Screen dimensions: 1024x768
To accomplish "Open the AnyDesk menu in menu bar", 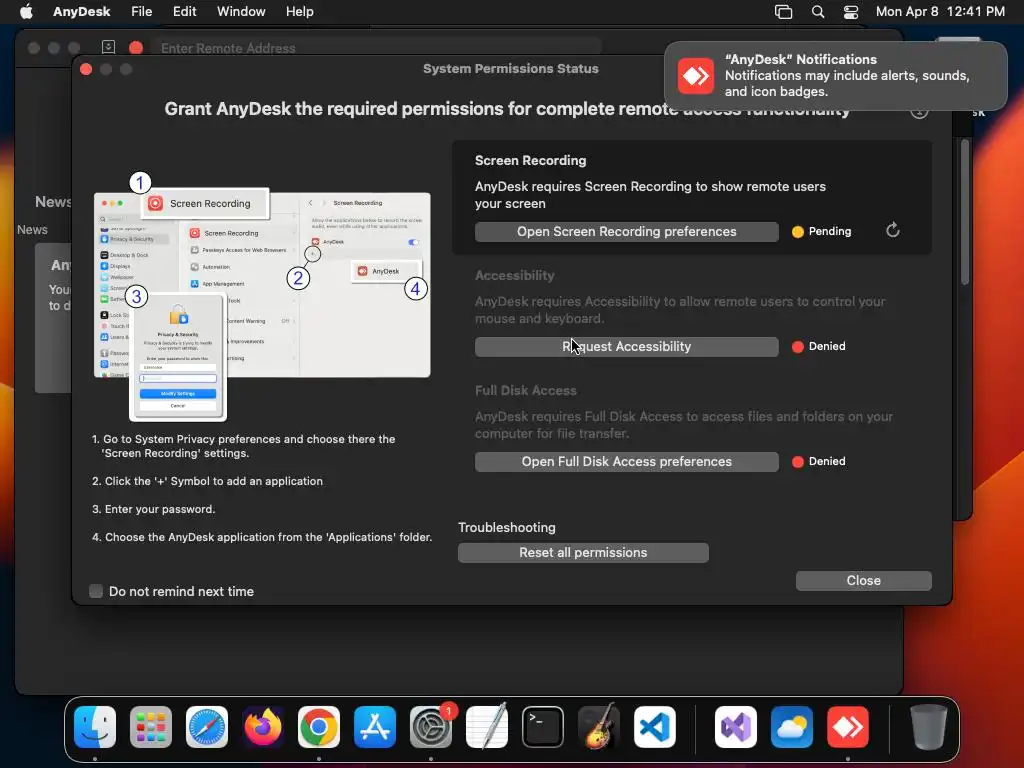I will click(x=82, y=12).
